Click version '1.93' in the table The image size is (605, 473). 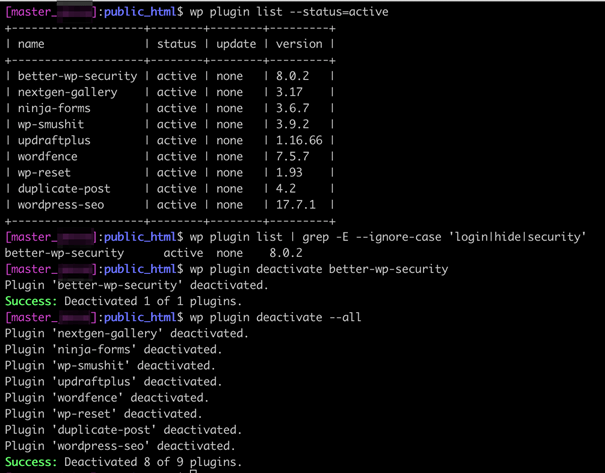[x=289, y=172]
